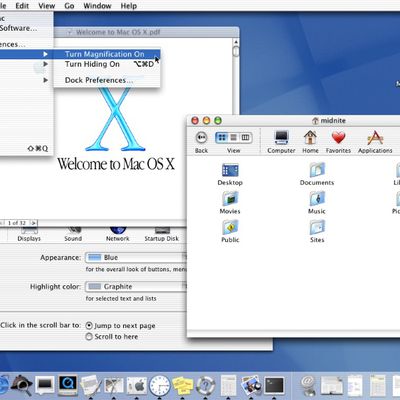The width and height of the screenshot is (400, 400).
Task: Open System Preferences Apple switch Dock icon
Action: click(137, 386)
